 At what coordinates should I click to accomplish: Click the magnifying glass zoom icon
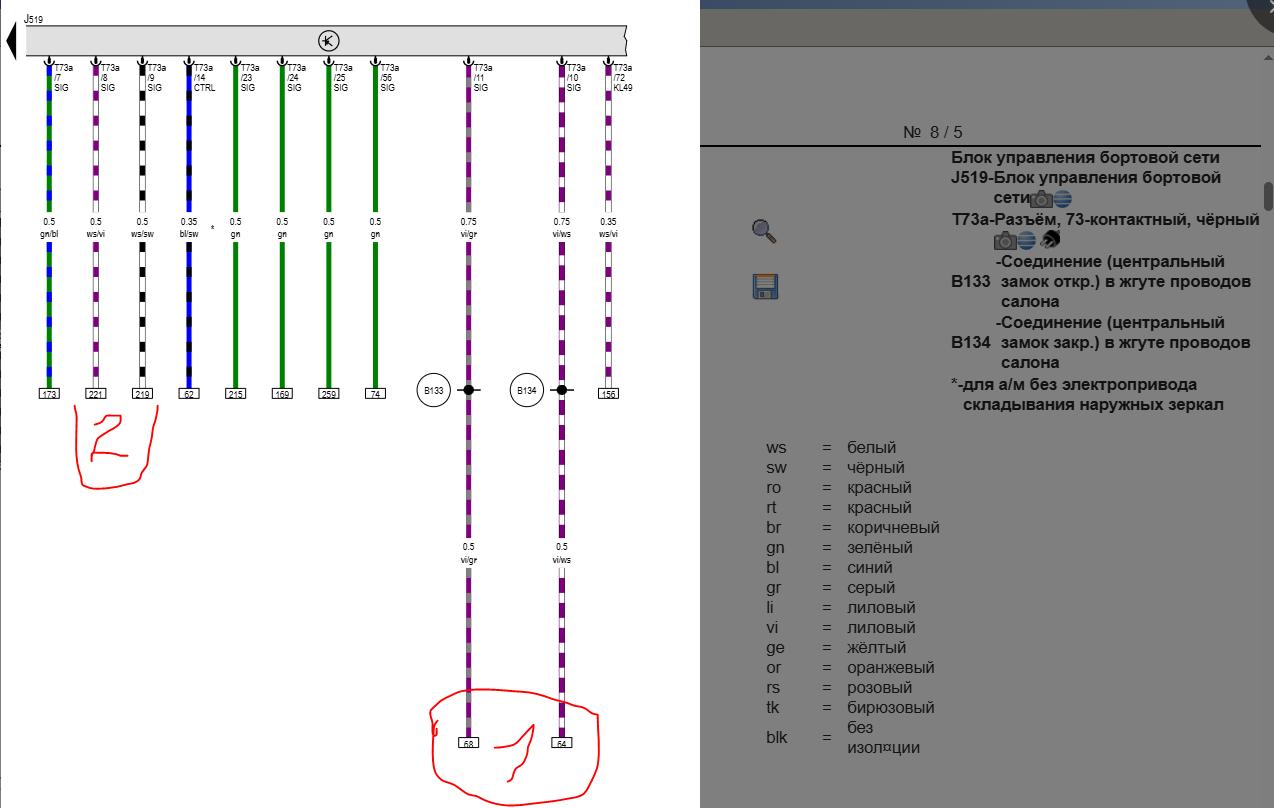(x=764, y=232)
